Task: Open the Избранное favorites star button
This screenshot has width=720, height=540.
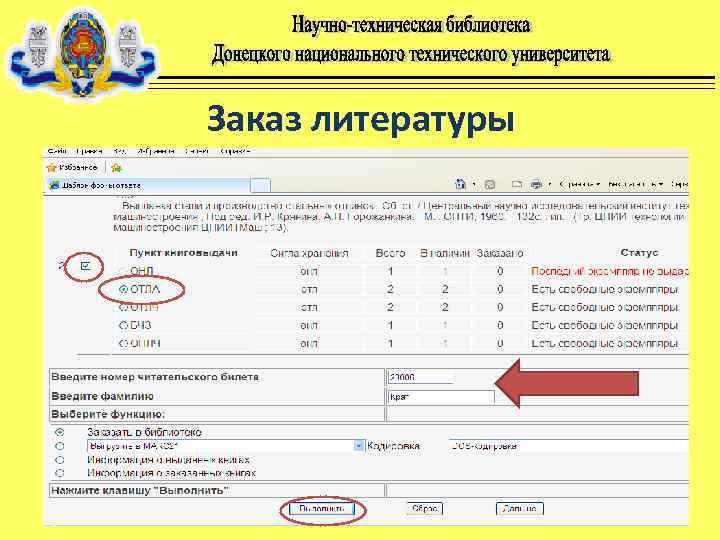Action: [72, 168]
